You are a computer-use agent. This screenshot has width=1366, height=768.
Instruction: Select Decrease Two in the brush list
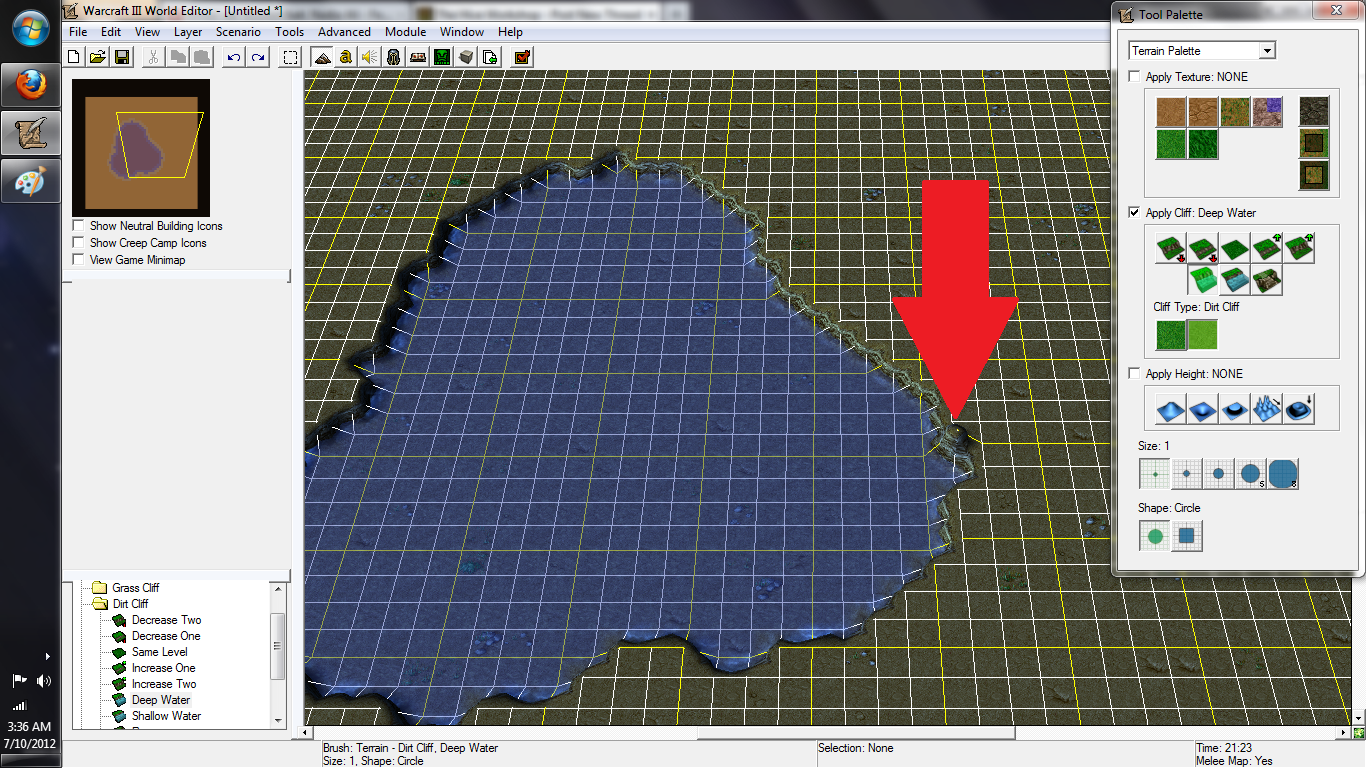coord(166,620)
